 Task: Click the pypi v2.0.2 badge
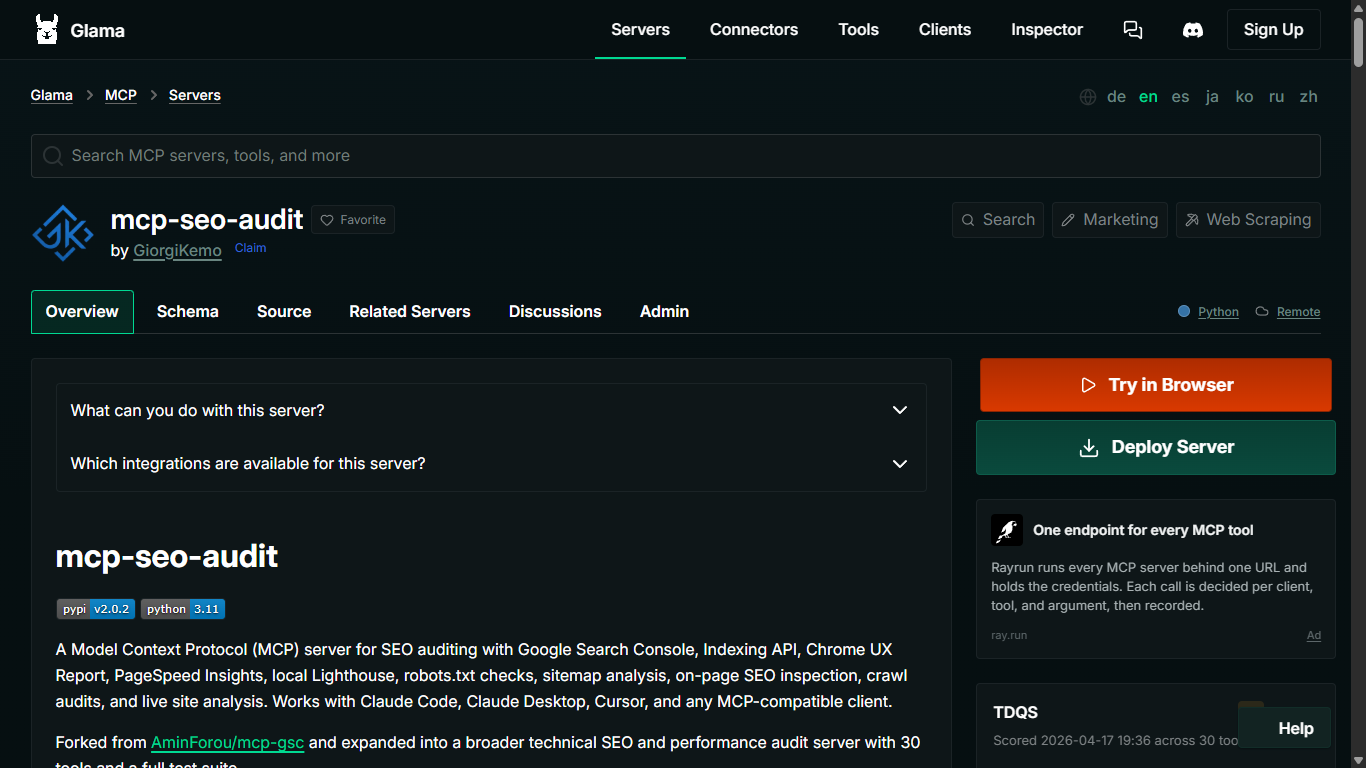(x=95, y=609)
